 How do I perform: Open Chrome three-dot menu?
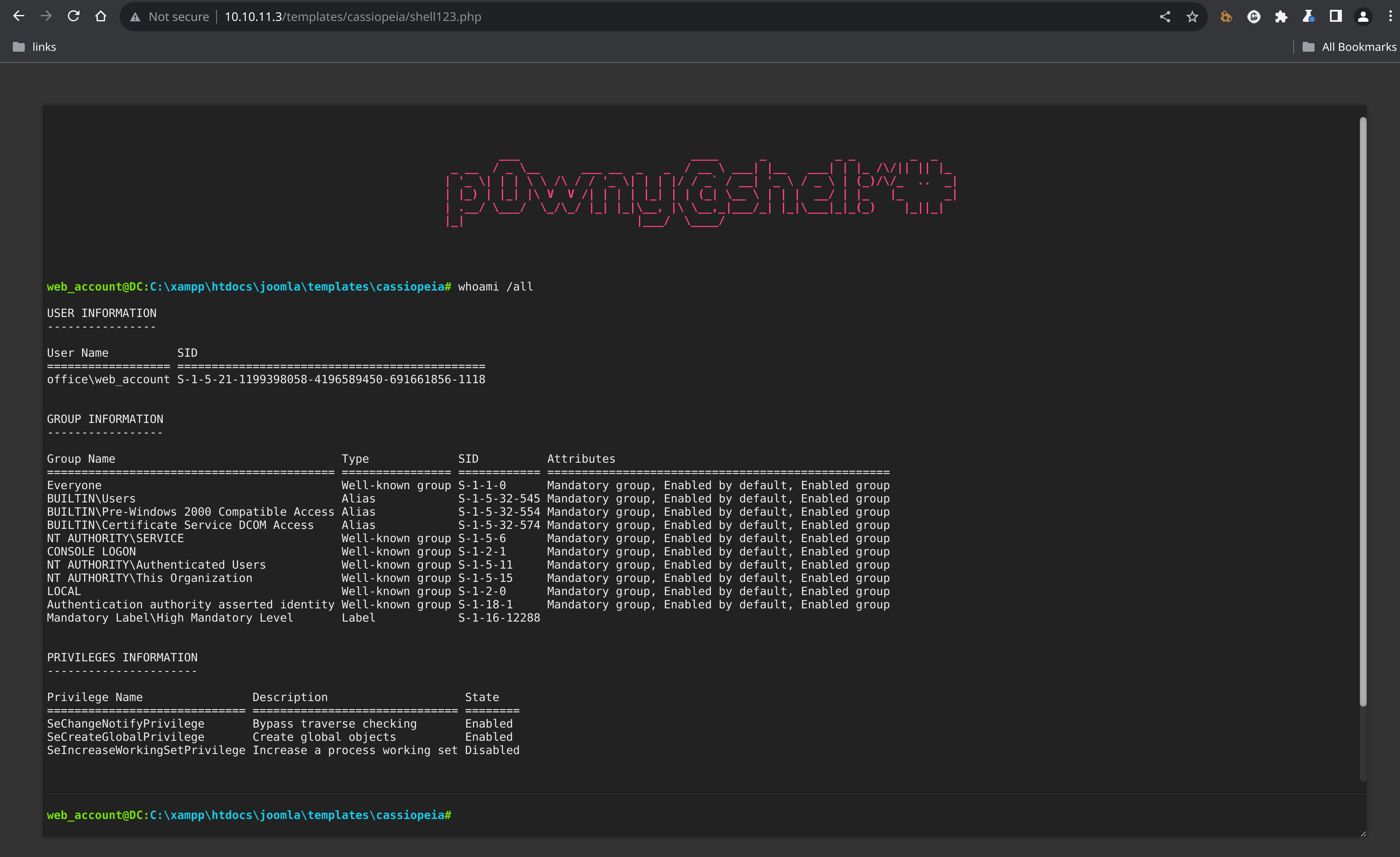(x=1390, y=17)
